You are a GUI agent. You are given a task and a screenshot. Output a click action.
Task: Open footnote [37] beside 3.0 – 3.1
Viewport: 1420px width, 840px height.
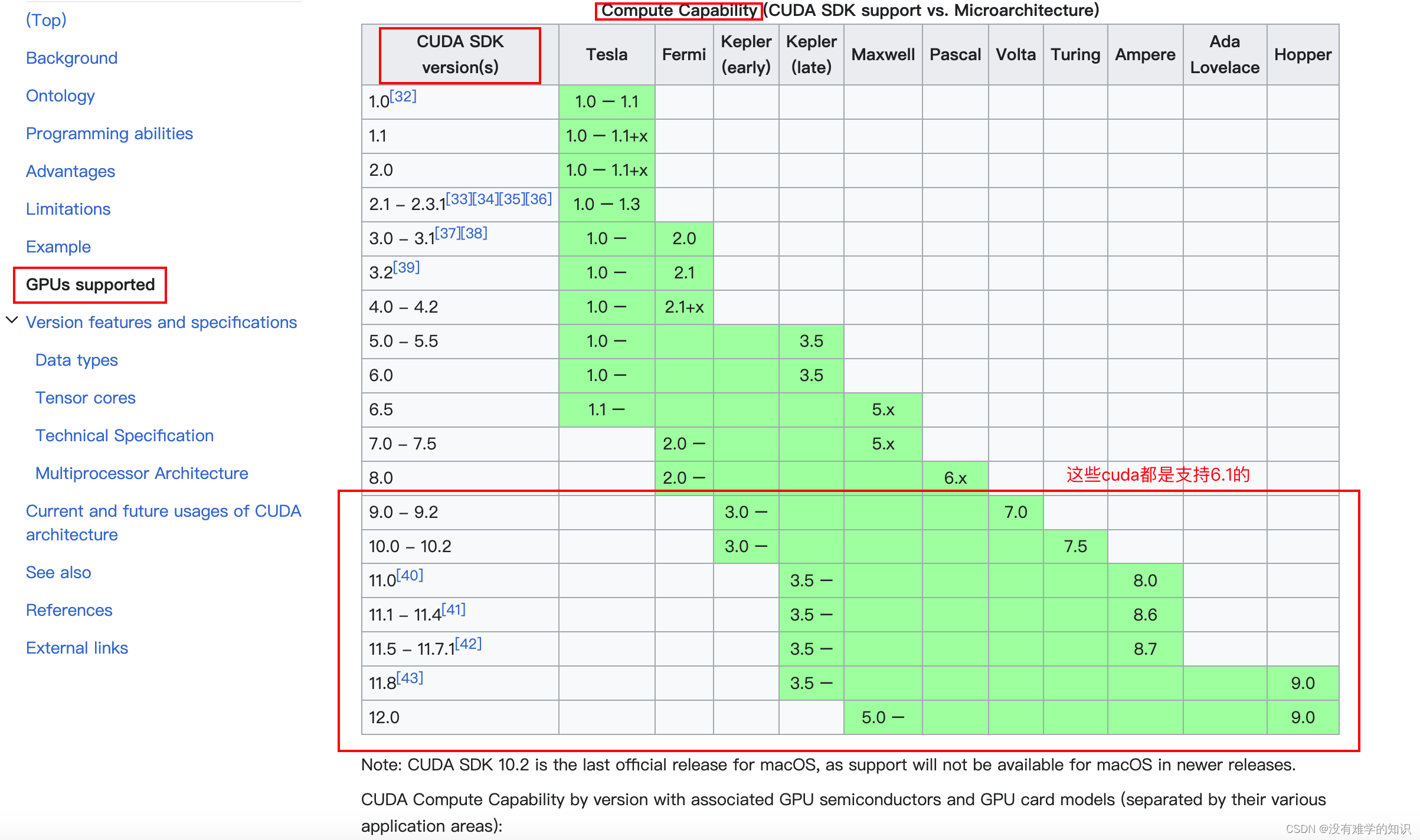[448, 233]
